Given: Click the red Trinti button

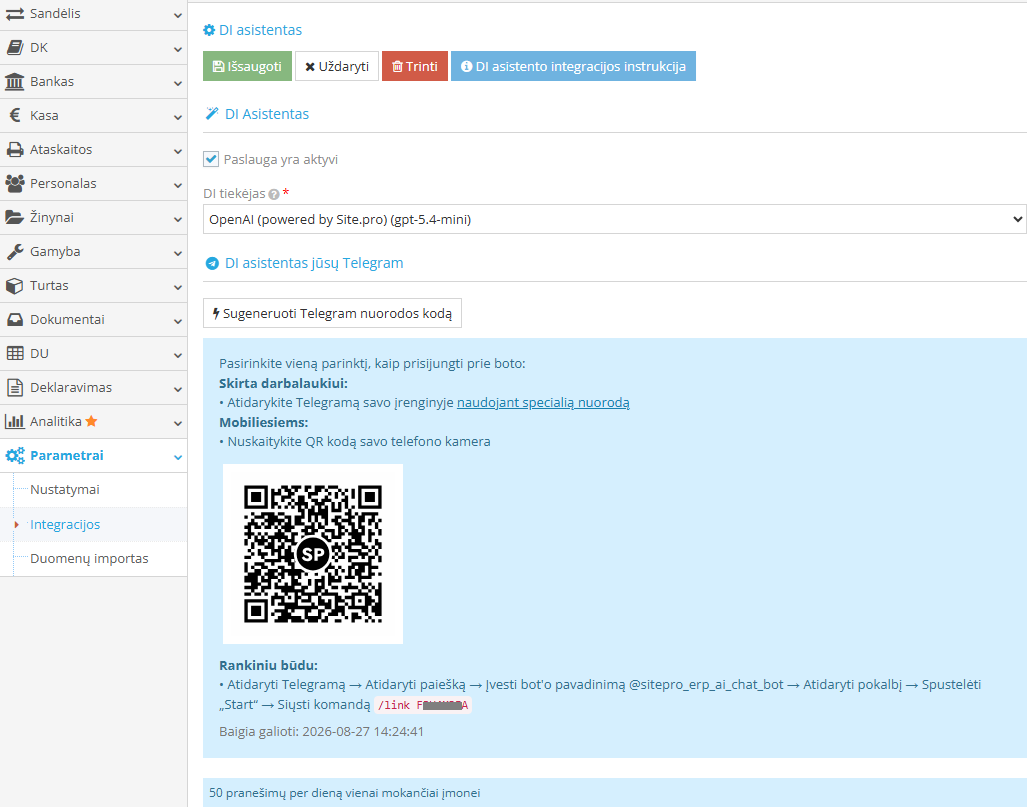Looking at the screenshot, I should [415, 66].
